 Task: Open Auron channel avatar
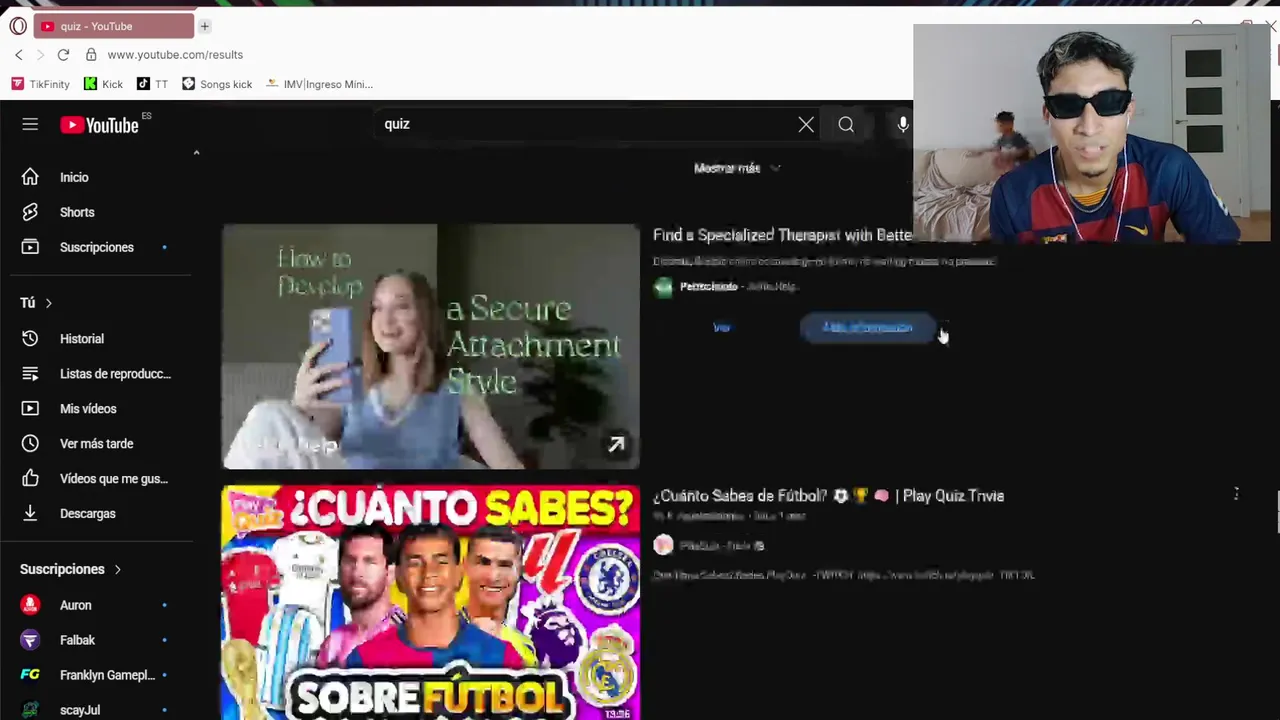point(30,605)
